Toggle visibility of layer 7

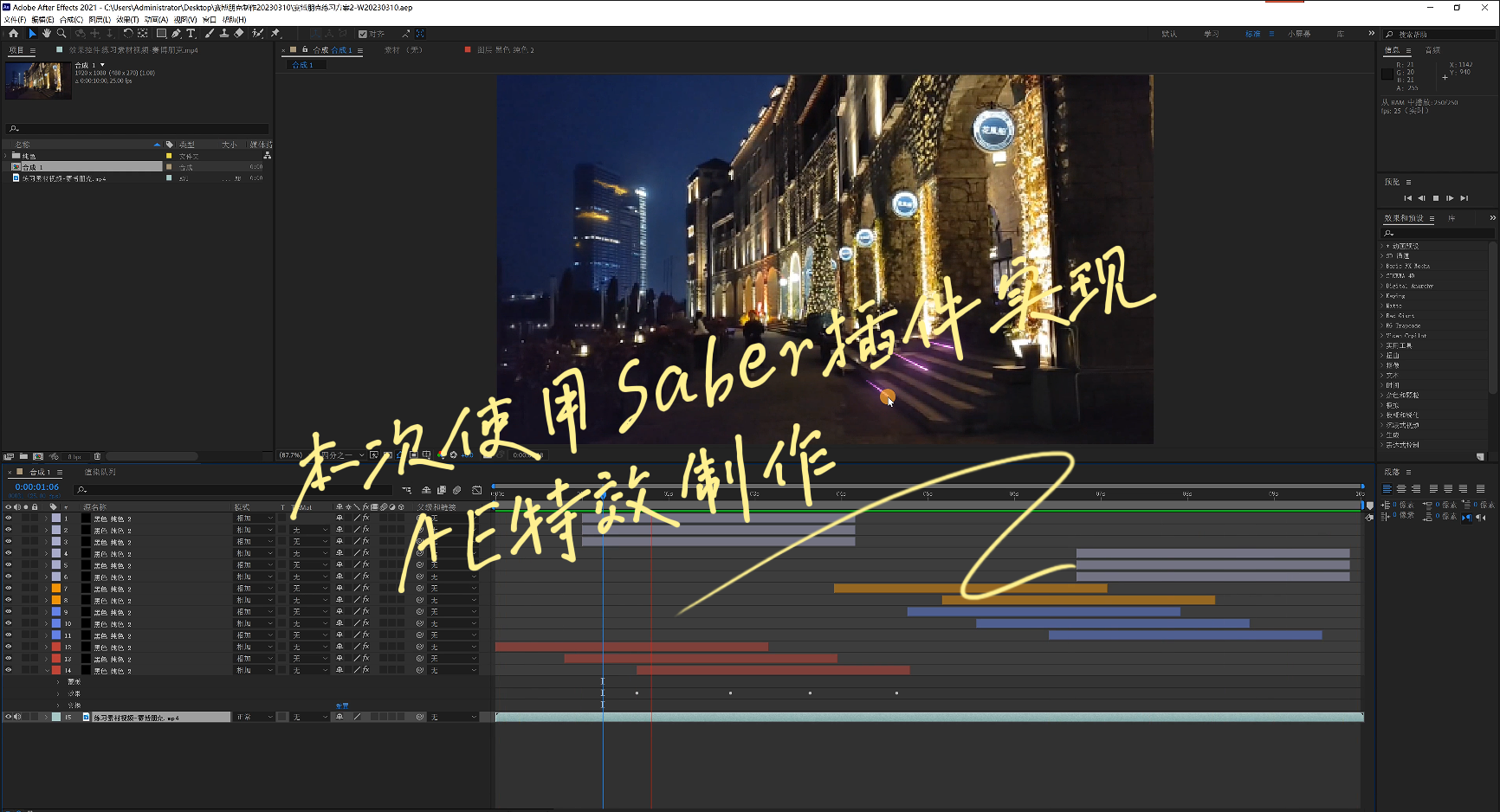click(x=9, y=589)
